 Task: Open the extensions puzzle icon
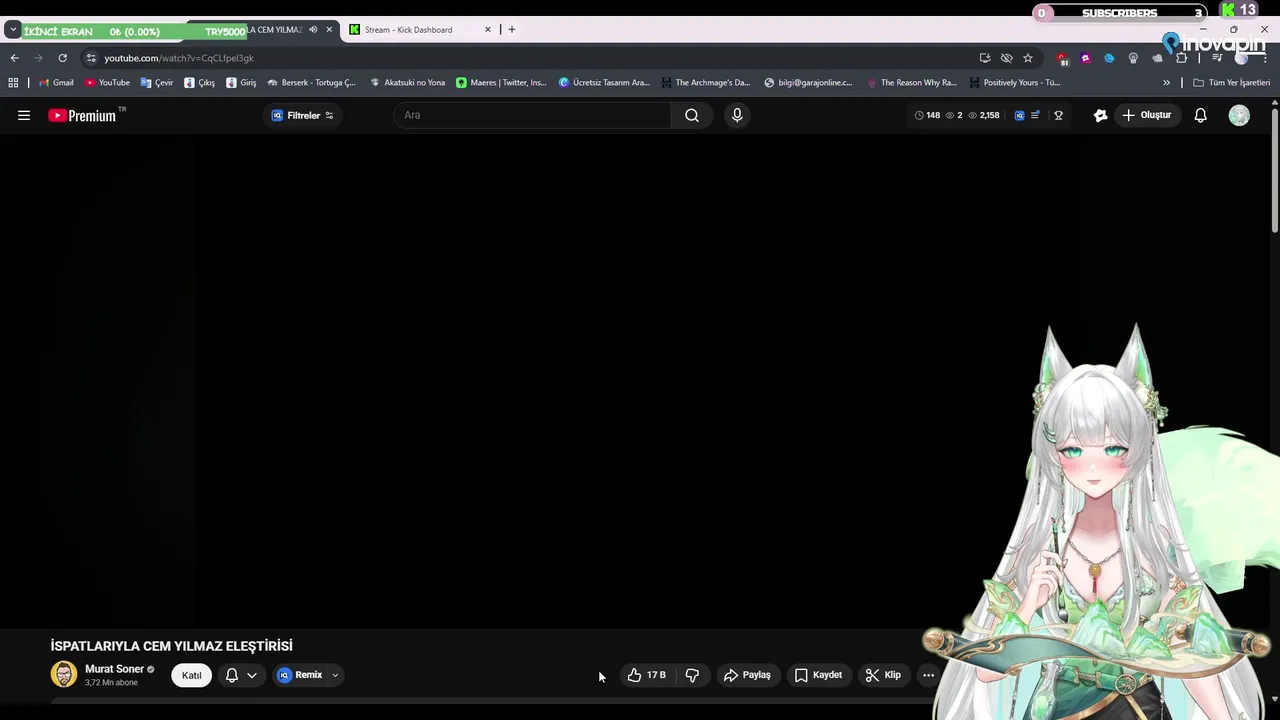coord(1182,58)
